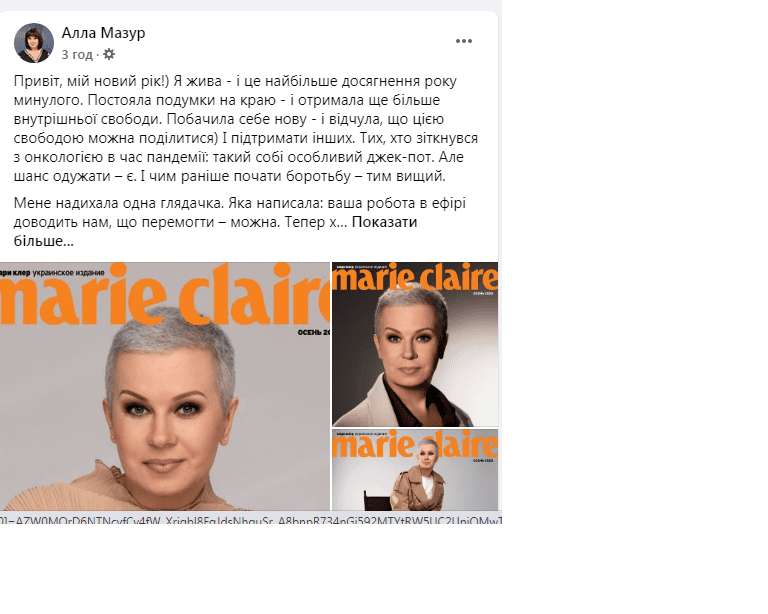Open the three-dots post options menu
This screenshot has height=614, width=768.
coord(463,41)
